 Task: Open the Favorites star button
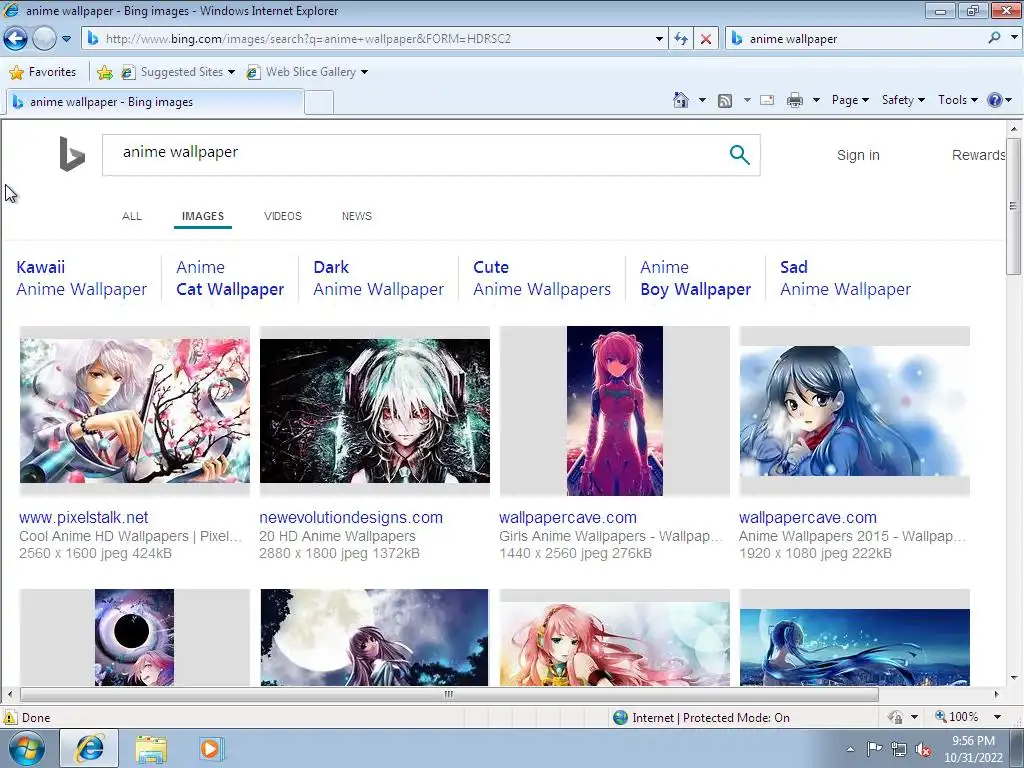(43, 72)
